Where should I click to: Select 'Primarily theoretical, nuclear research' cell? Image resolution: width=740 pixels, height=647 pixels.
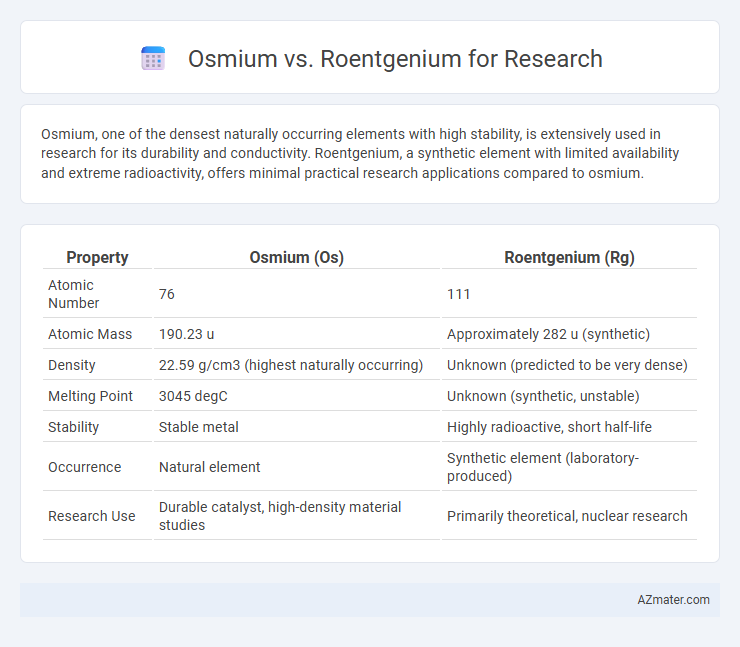click(569, 516)
